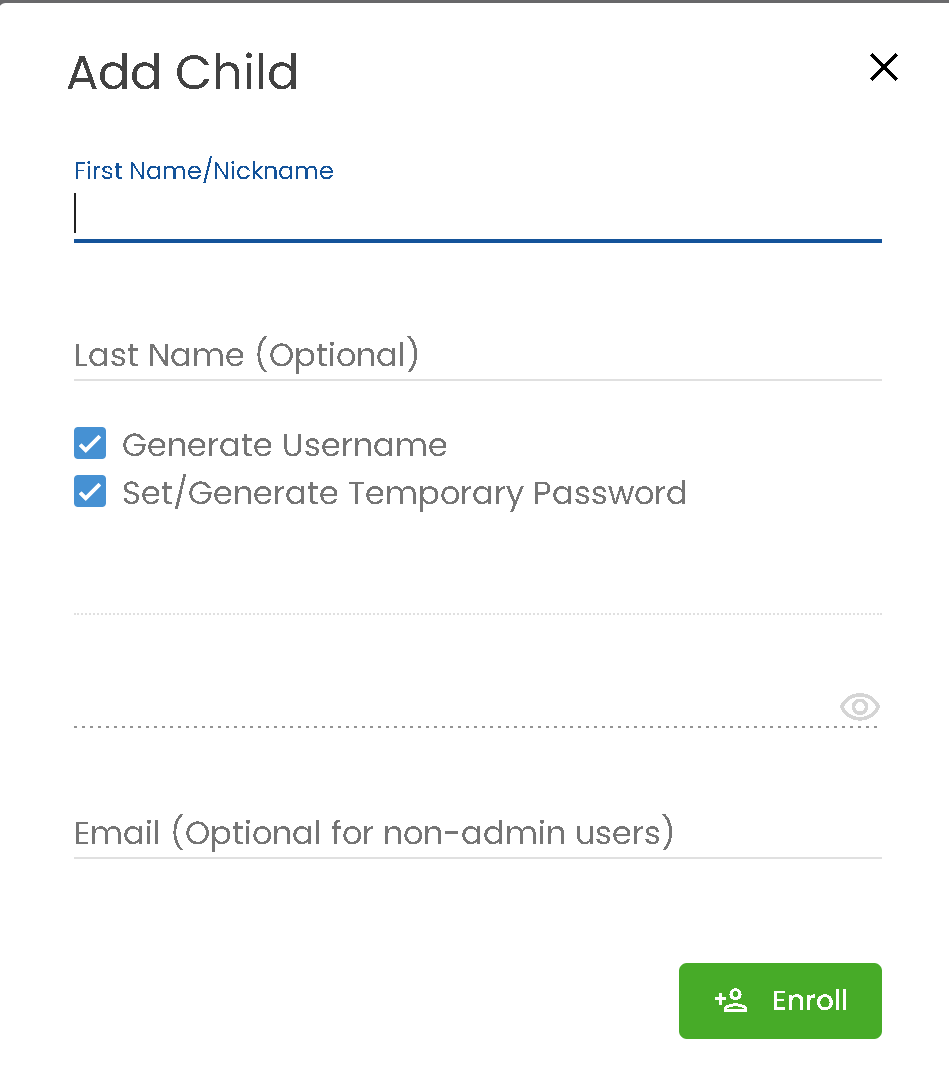Screen dimensions: 949x1070
Task: Click the add-person icon on the Enroll button
Action: click(x=731, y=1000)
